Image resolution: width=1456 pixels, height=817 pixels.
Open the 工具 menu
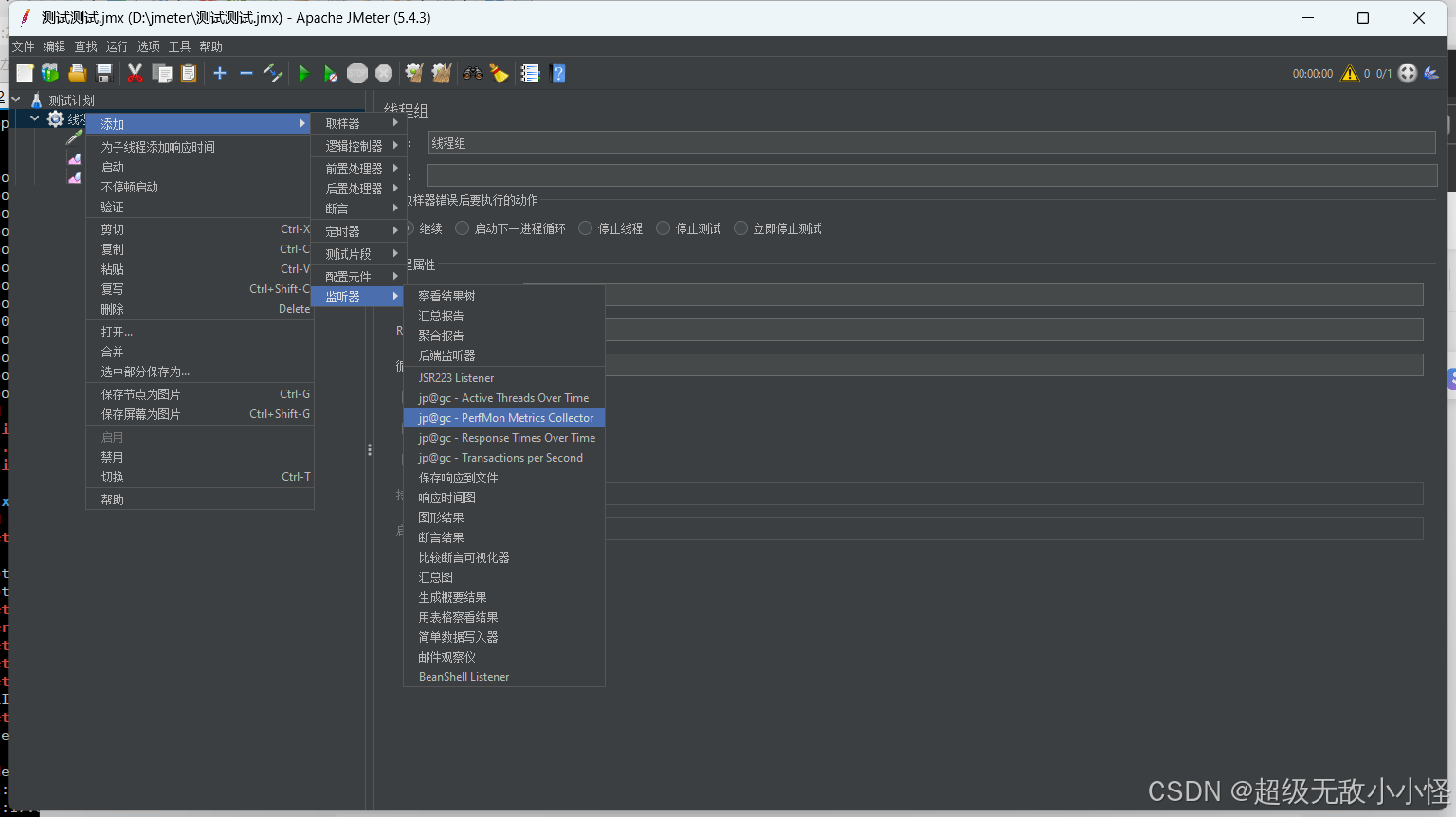pos(179,46)
